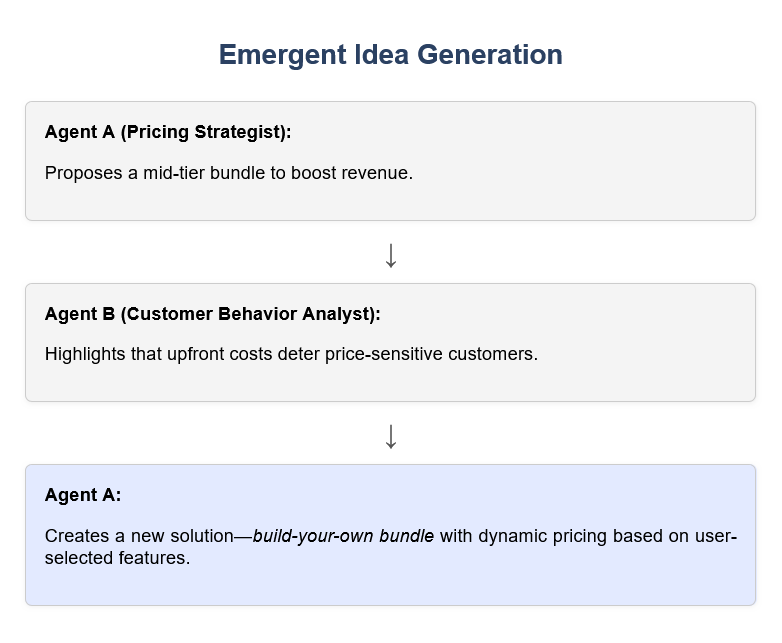Click the down arrow above the blue box
Viewport: 782px width, 643px height.
pyautogui.click(x=391, y=437)
